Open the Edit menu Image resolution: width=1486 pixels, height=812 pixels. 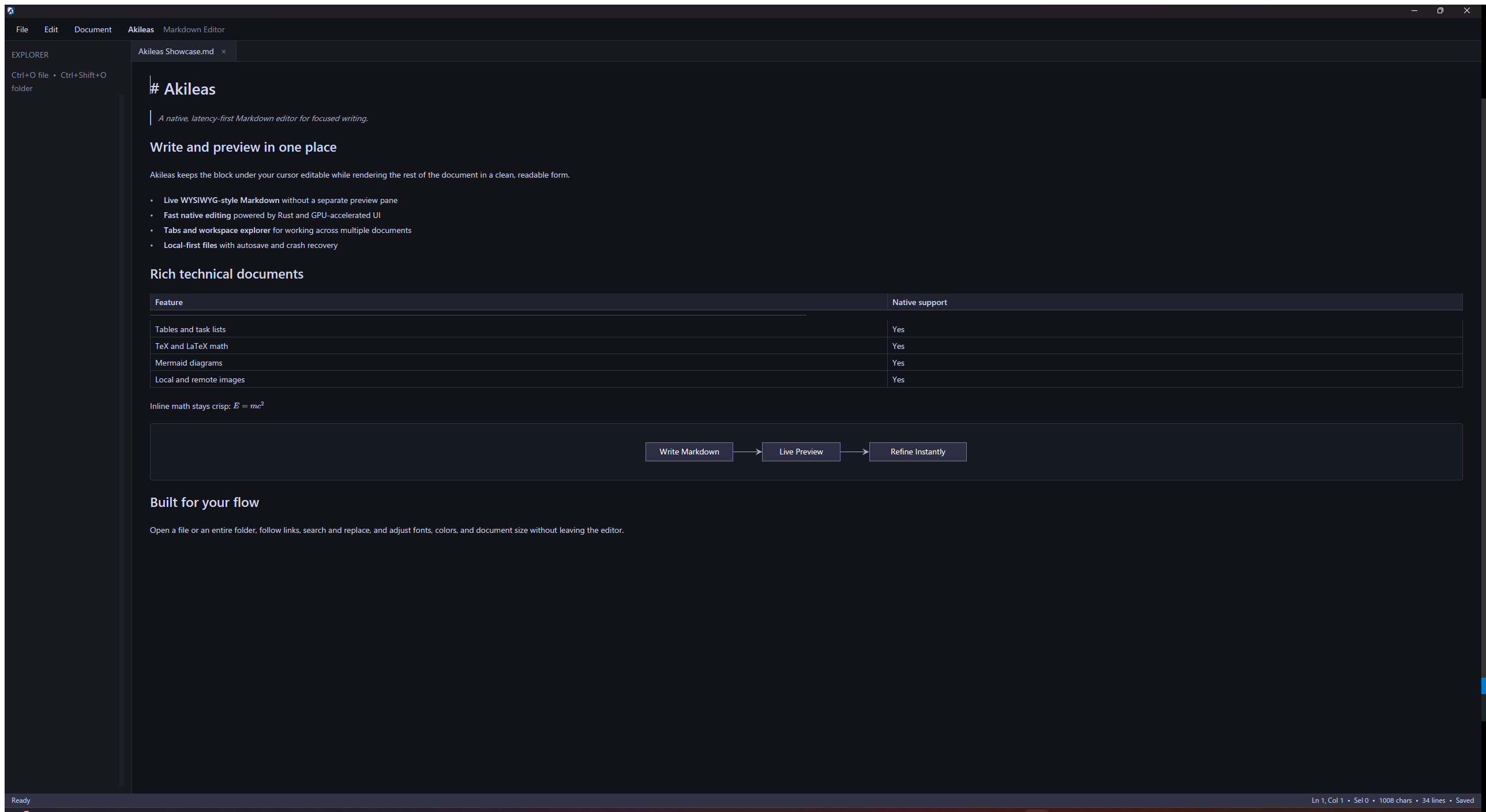pyautogui.click(x=51, y=29)
